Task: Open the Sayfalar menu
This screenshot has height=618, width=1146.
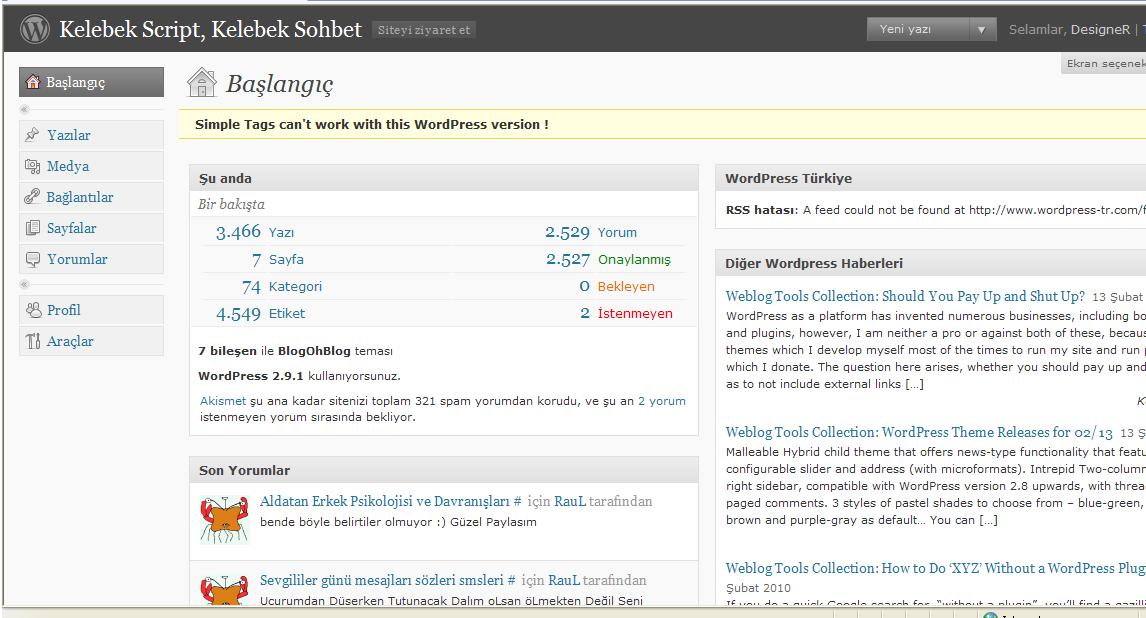Action: tap(91, 228)
